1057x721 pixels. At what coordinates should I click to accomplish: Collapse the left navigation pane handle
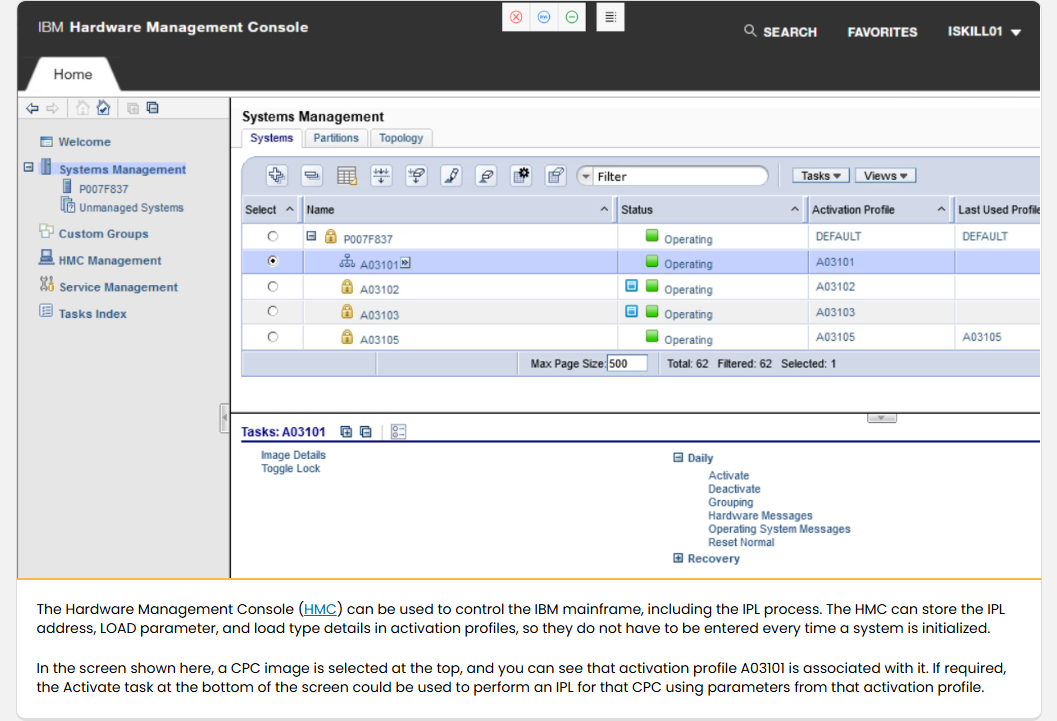[224, 418]
